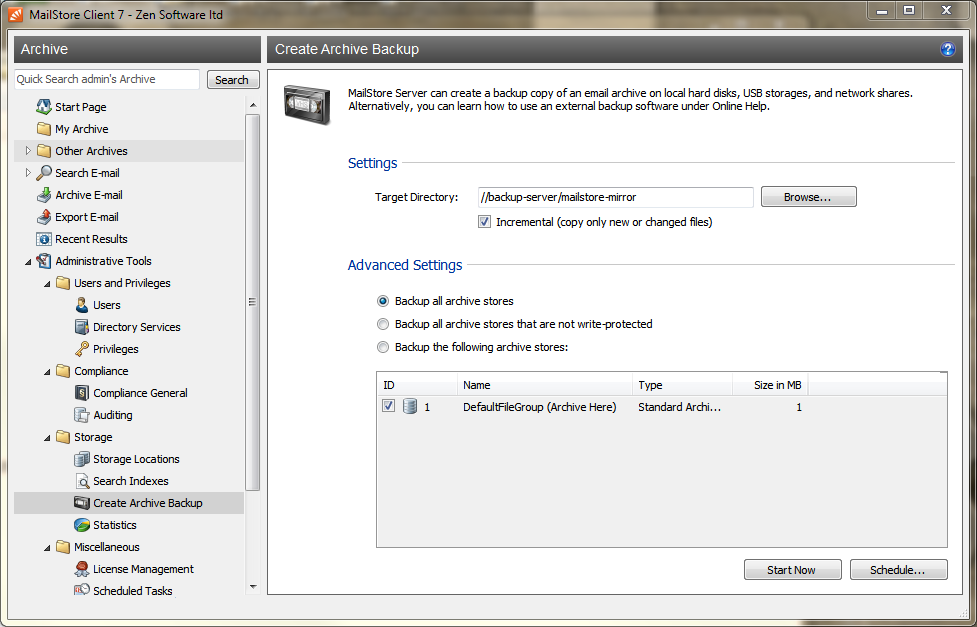Click the Start Now button

pyautogui.click(x=792, y=570)
